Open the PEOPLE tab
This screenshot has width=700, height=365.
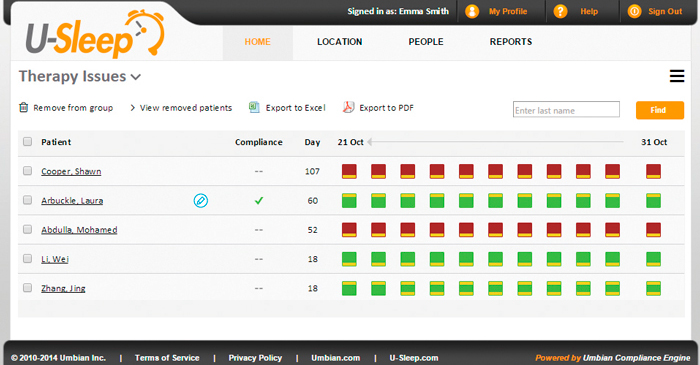(426, 42)
